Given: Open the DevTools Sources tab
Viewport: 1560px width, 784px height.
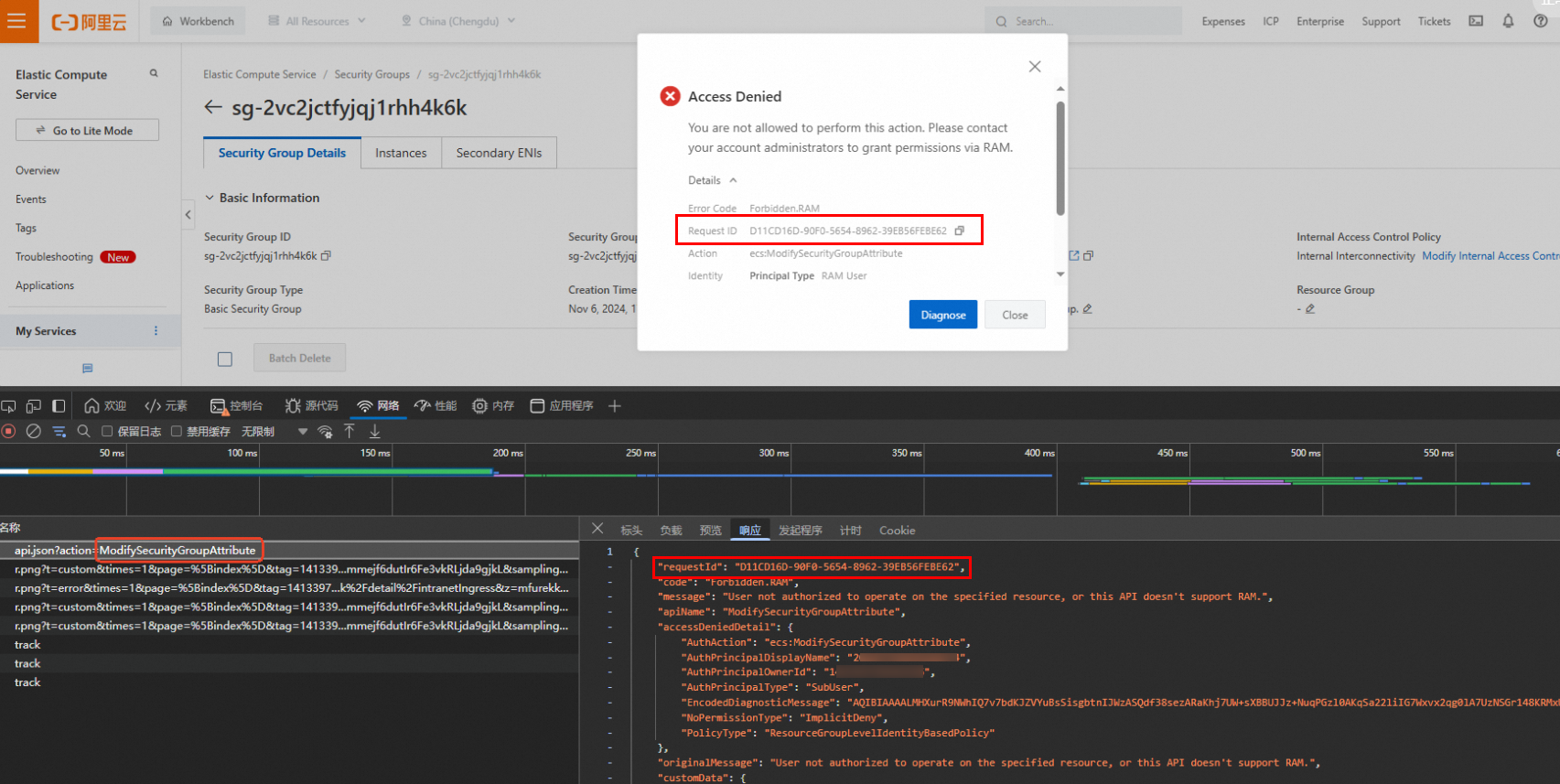Looking at the screenshot, I should [x=311, y=406].
